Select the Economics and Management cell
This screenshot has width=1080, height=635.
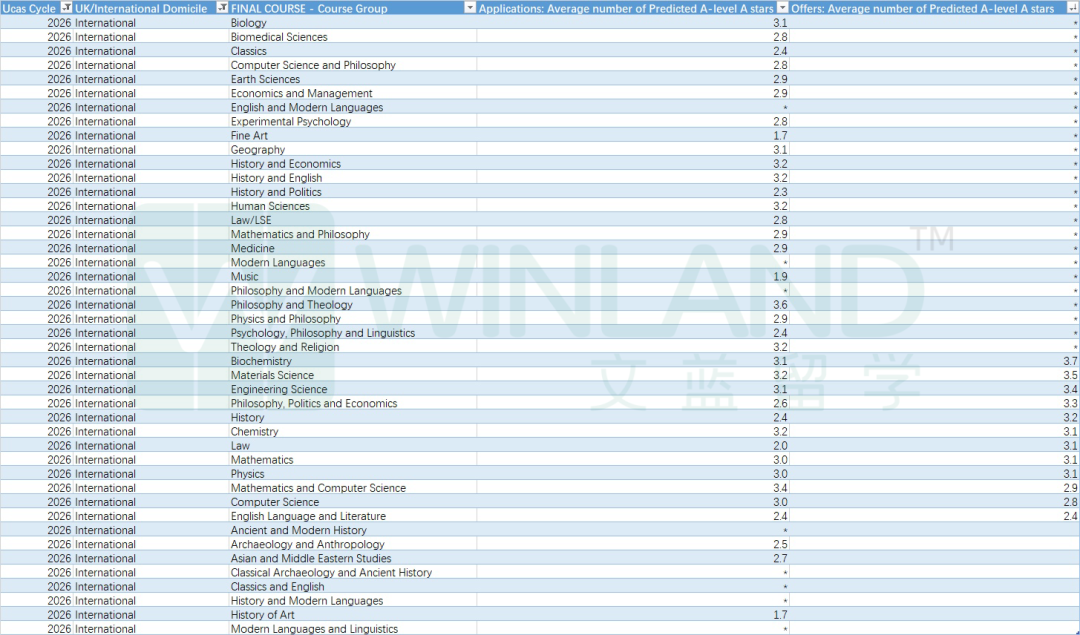coord(353,93)
